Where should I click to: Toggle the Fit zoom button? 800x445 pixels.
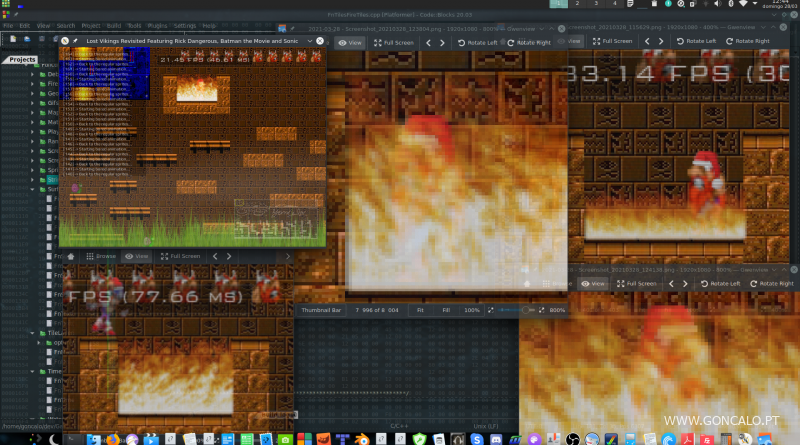(x=420, y=310)
